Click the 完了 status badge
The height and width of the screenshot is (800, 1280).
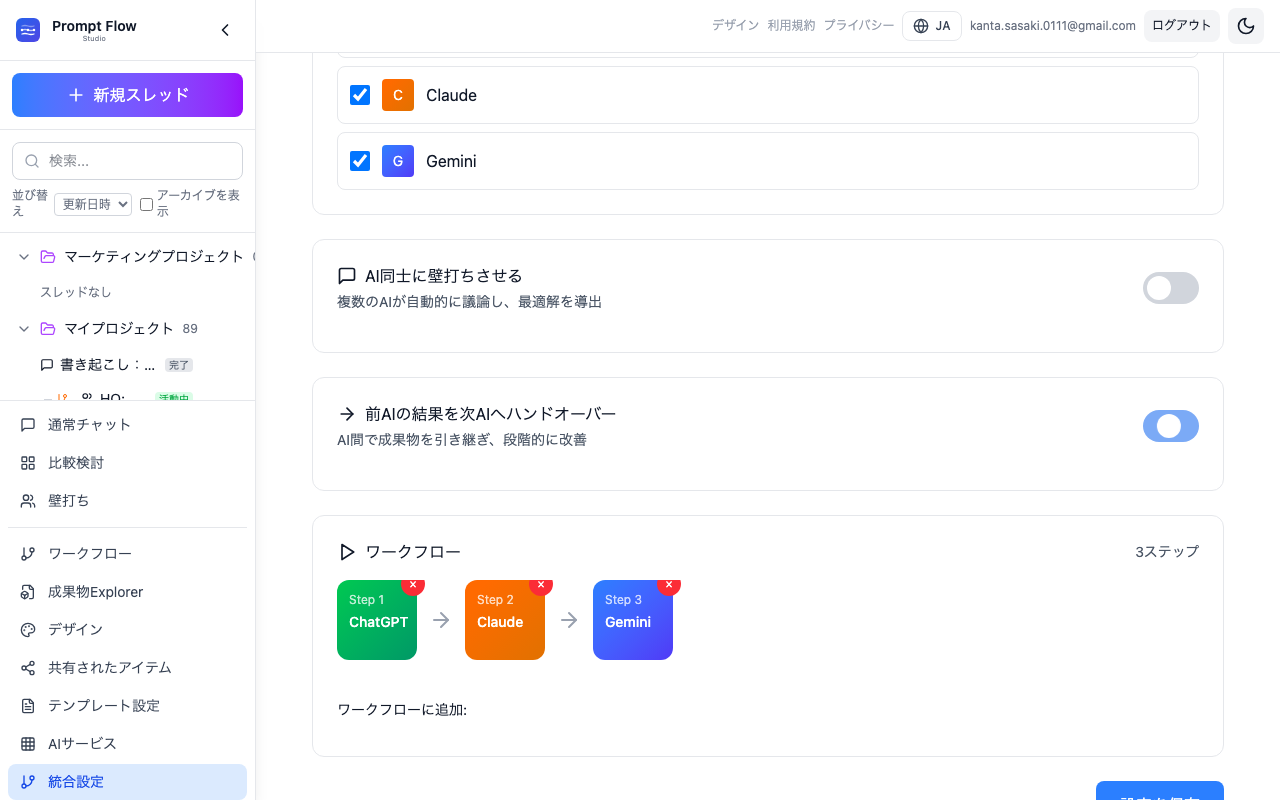tap(178, 366)
